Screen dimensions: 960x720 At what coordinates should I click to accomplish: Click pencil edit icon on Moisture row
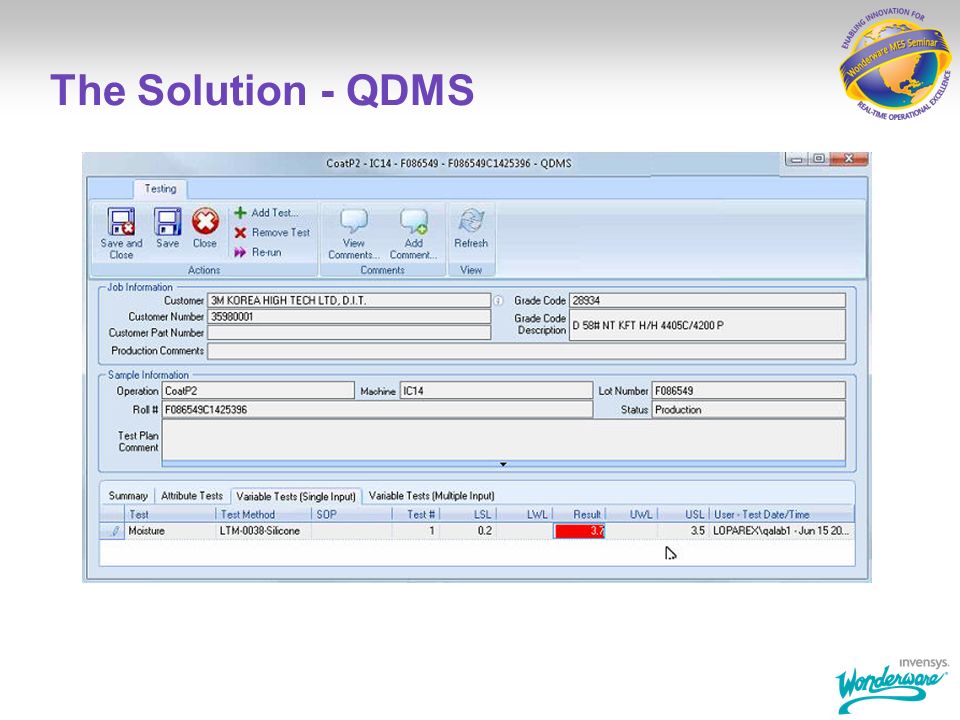[x=114, y=531]
